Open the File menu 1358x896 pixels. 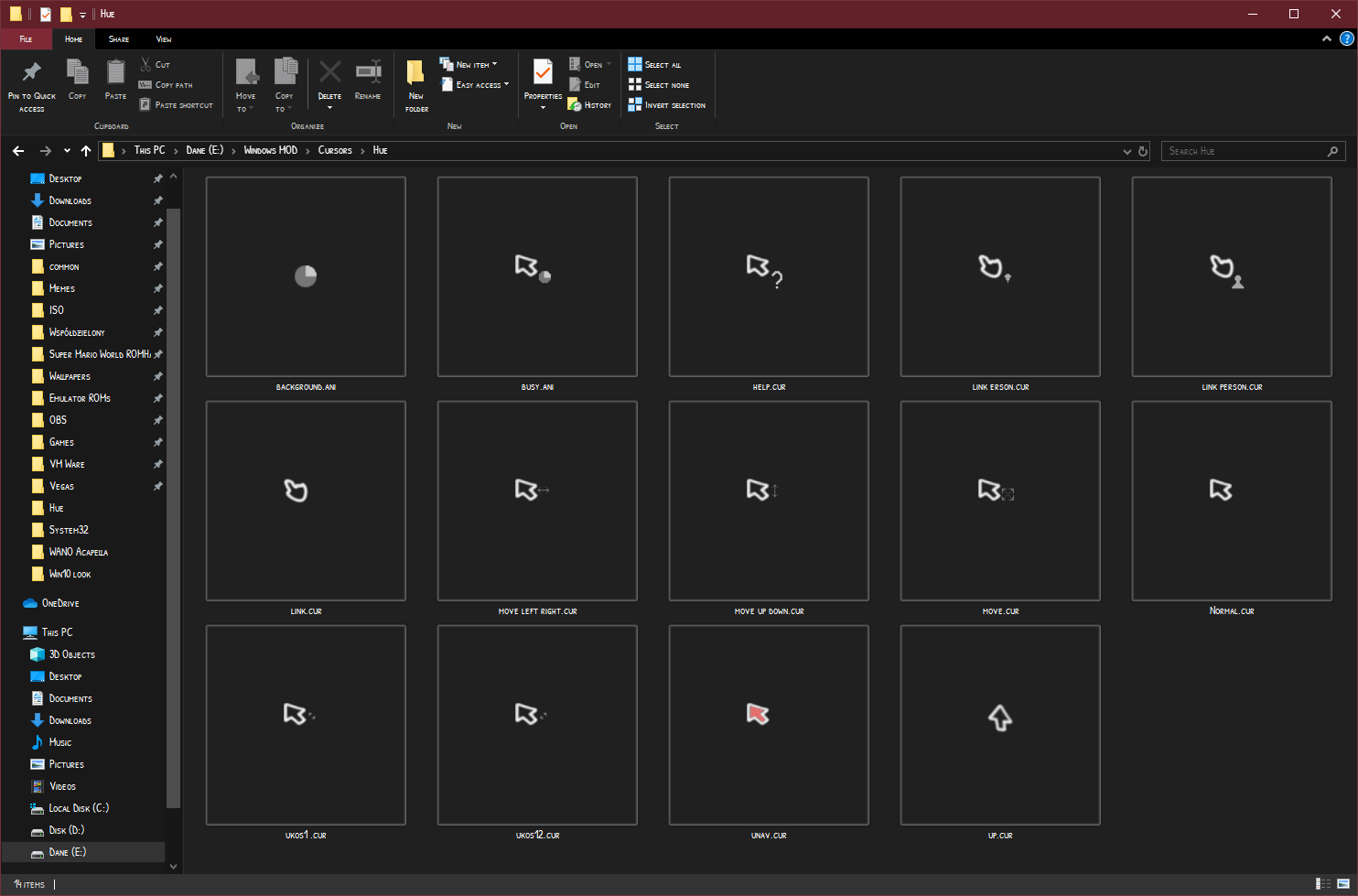(27, 38)
